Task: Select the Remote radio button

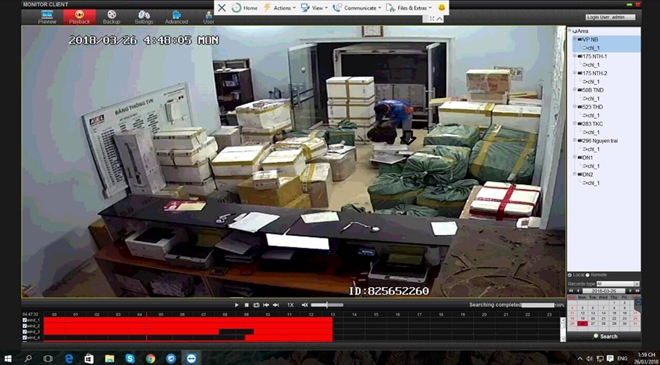Action: tap(588, 275)
